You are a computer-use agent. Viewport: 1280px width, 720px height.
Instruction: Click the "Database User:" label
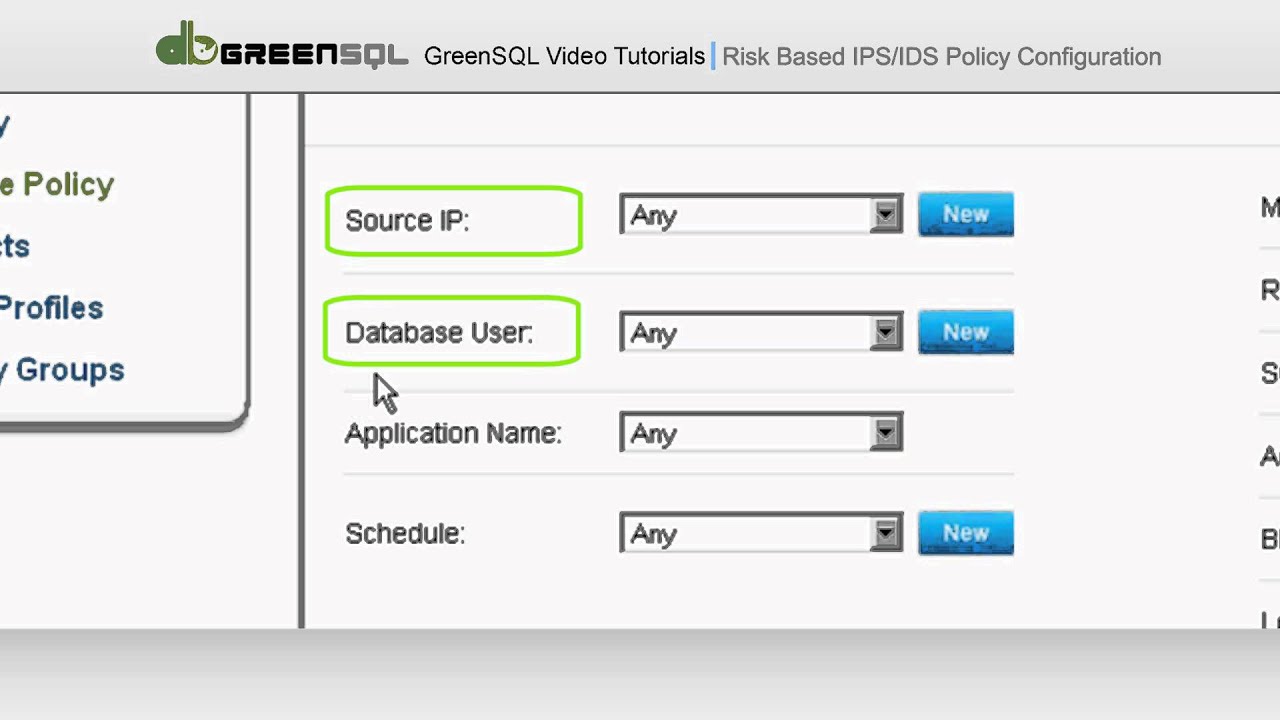point(439,333)
